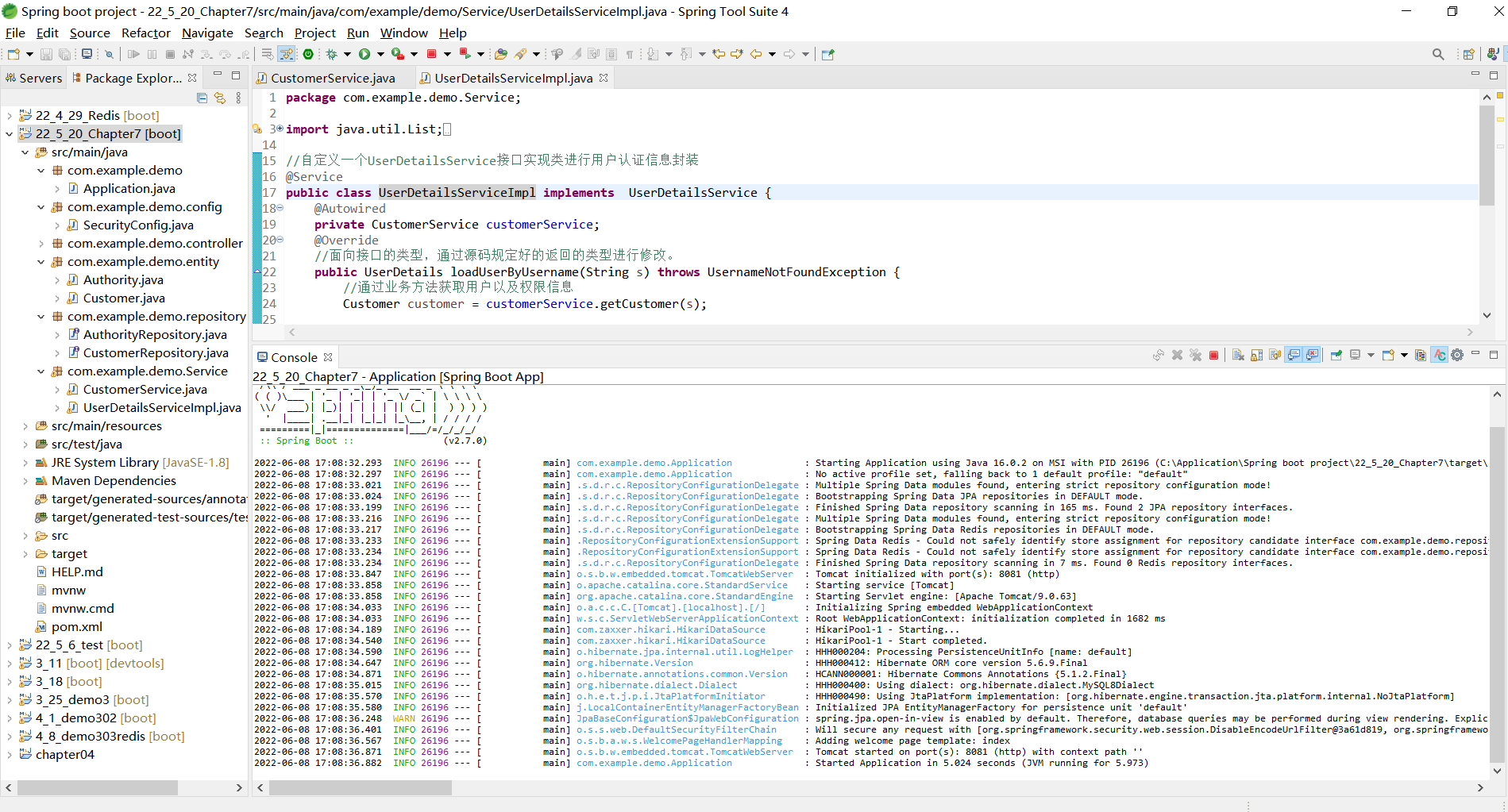Viewport: 1508px width, 812px height.
Task: Close the Console view tab
Action: [328, 357]
